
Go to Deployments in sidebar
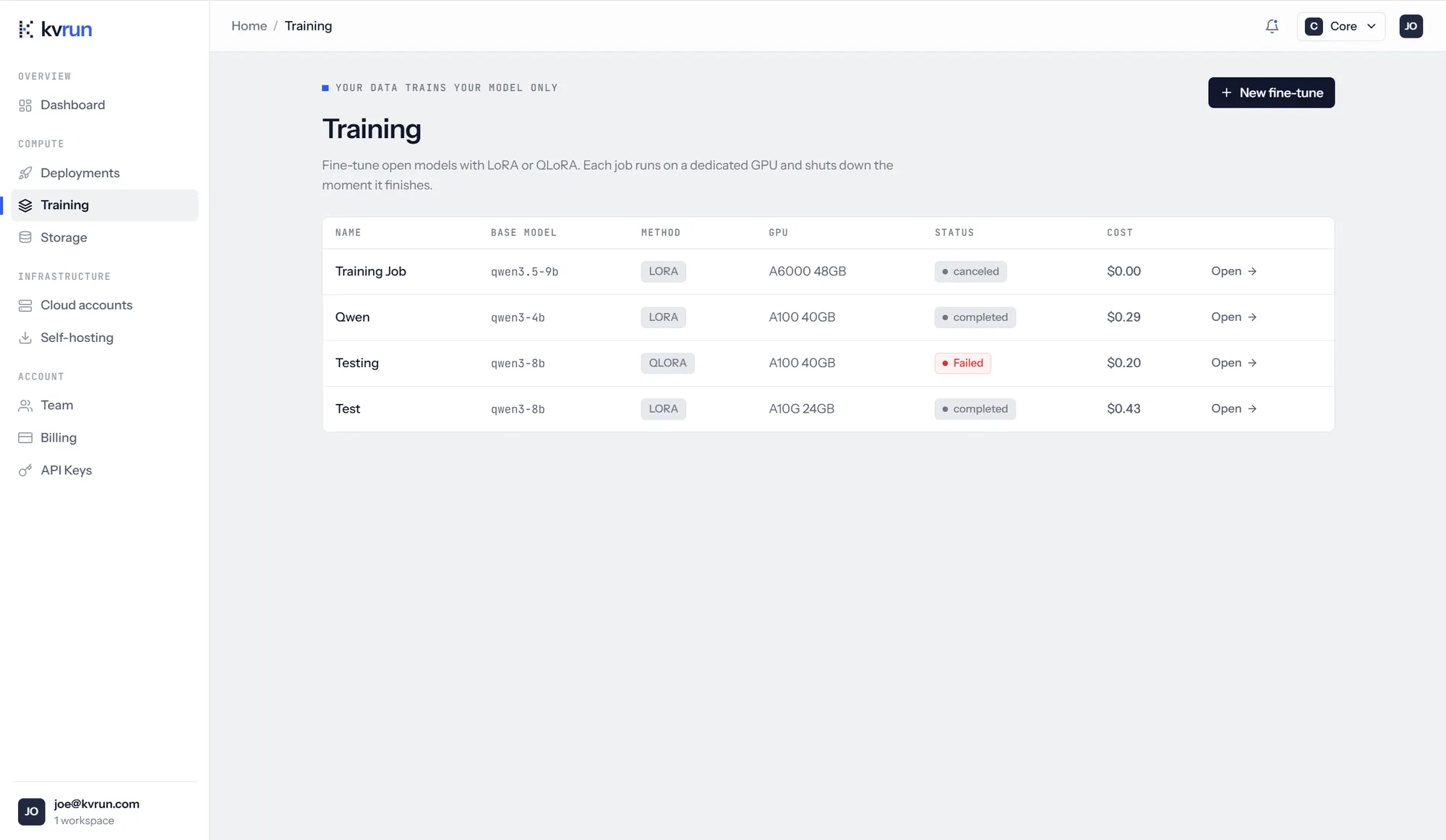pyautogui.click(x=105, y=173)
